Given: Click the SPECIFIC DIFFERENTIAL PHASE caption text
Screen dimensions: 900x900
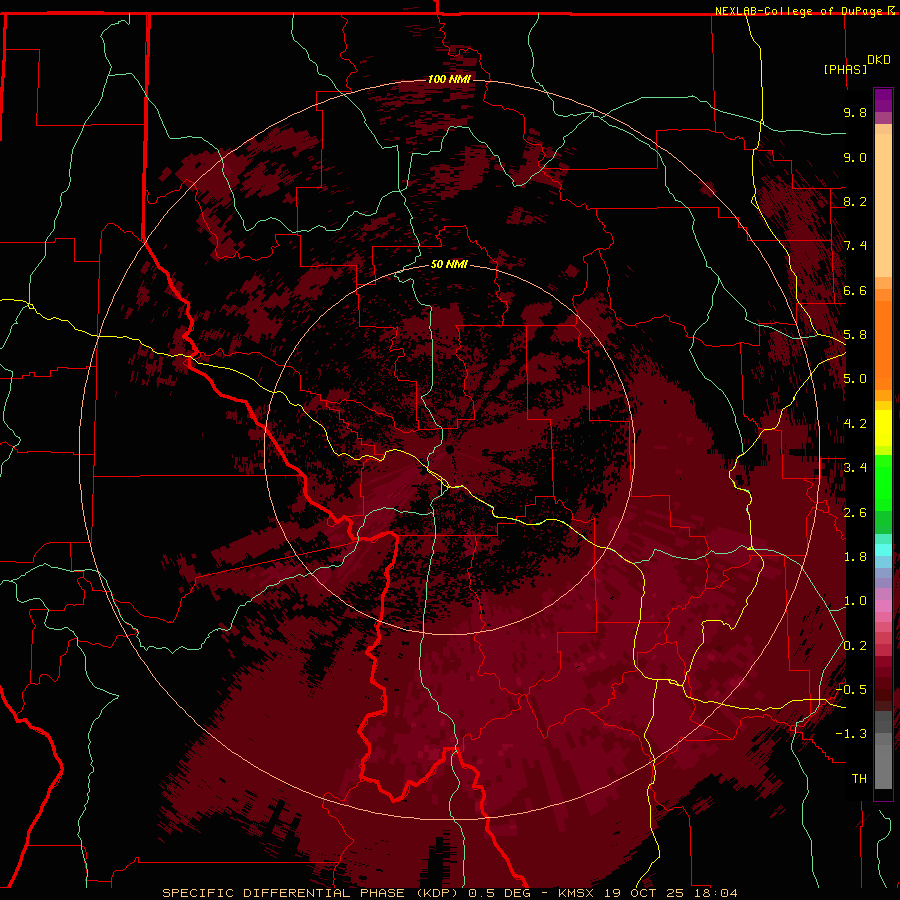Looking at the screenshot, I should tap(285, 893).
